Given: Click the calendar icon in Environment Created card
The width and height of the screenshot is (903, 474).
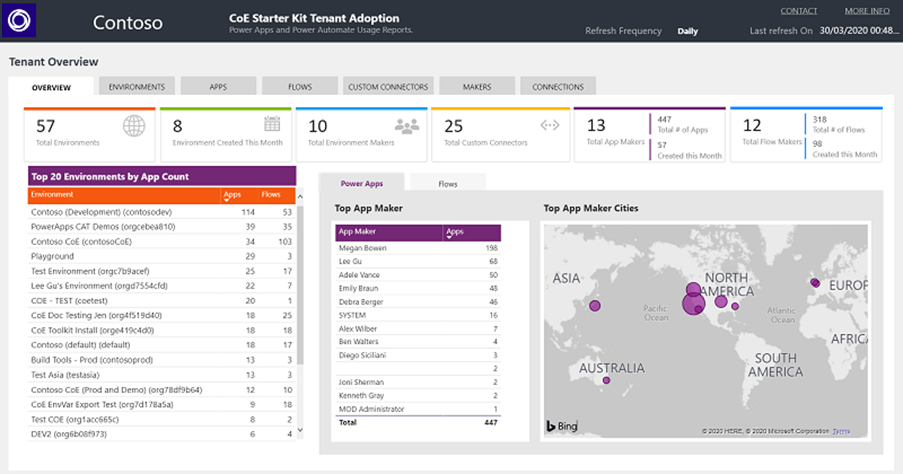Looking at the screenshot, I should 272,125.
